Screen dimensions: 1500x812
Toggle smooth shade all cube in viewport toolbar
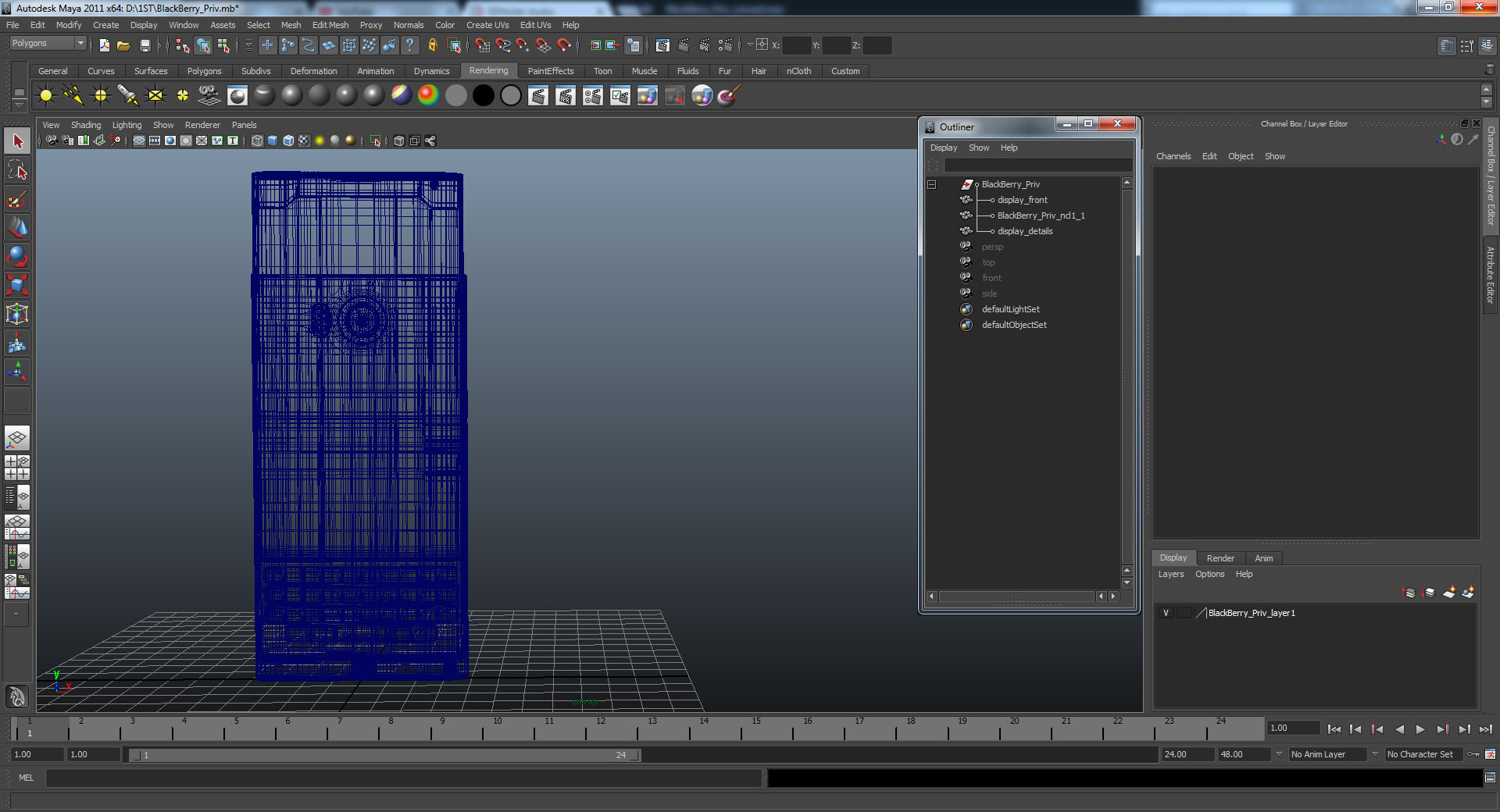pyautogui.click(x=273, y=141)
